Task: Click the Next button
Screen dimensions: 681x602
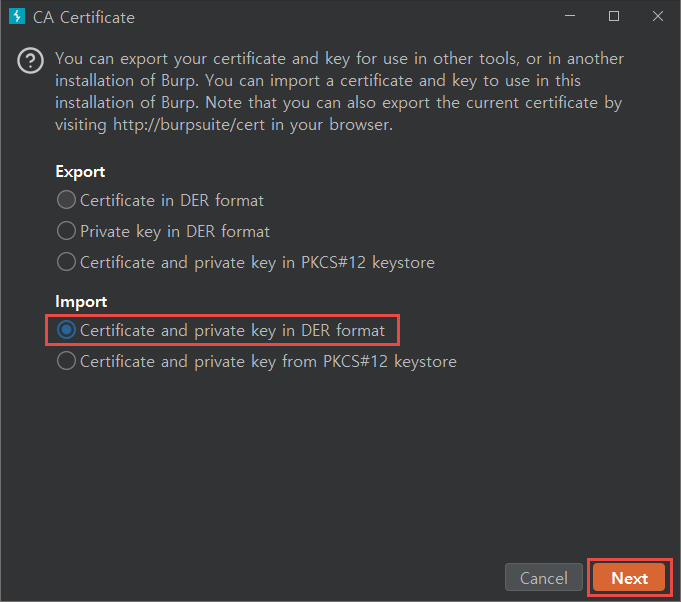Action: coord(629,578)
